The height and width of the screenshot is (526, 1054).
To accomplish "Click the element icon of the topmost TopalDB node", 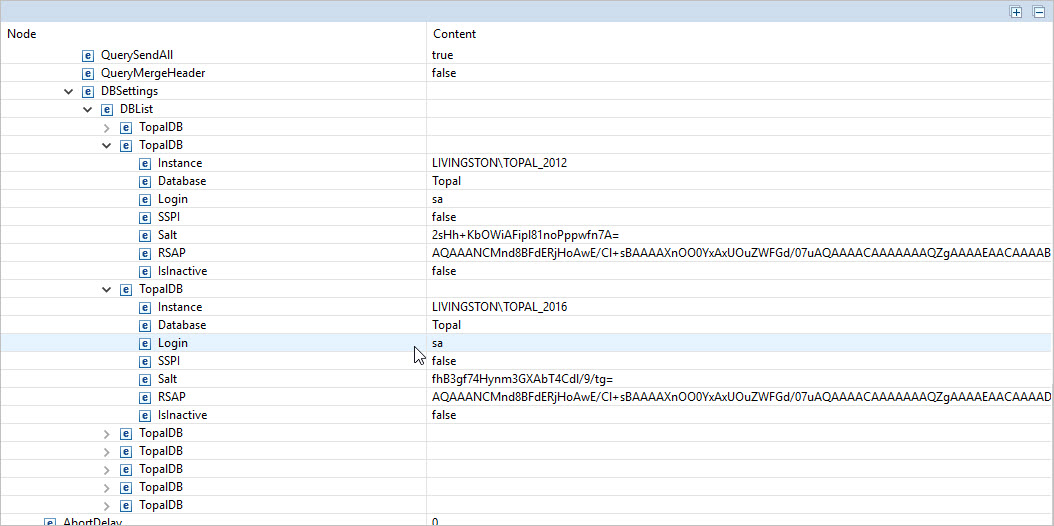I will click(126, 127).
